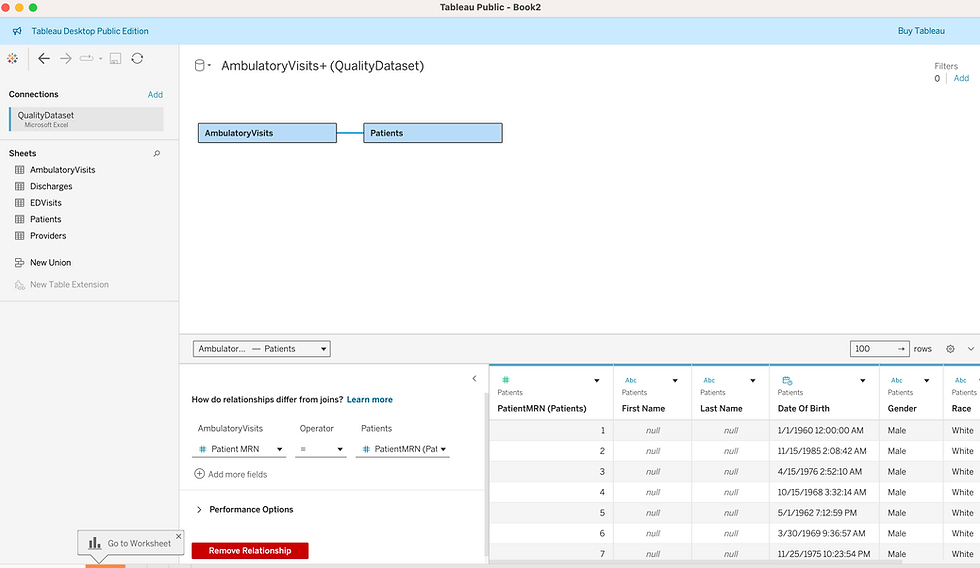
Task: Open data grid settings gear
Action: click(x=950, y=349)
